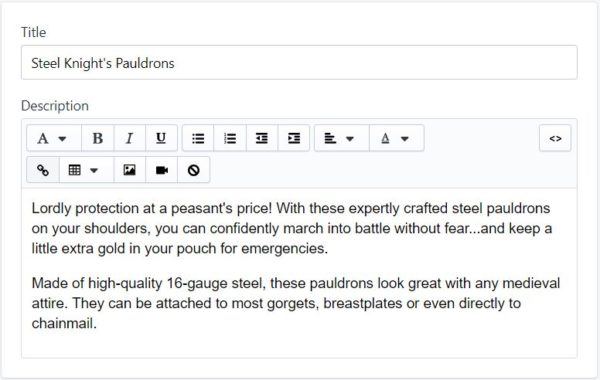
Task: Click the Title input field
Action: click(x=299, y=63)
